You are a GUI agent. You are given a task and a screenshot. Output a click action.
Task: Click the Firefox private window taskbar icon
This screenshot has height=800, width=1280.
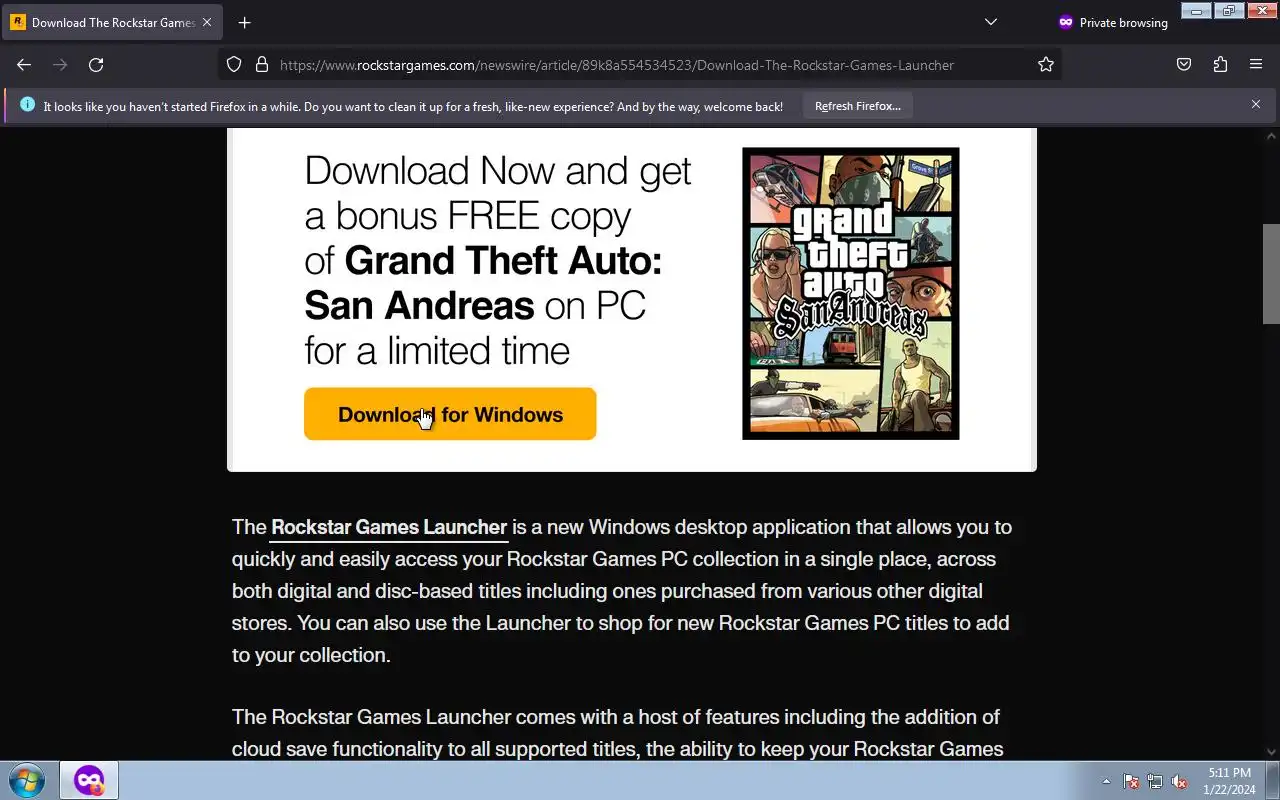pos(89,780)
